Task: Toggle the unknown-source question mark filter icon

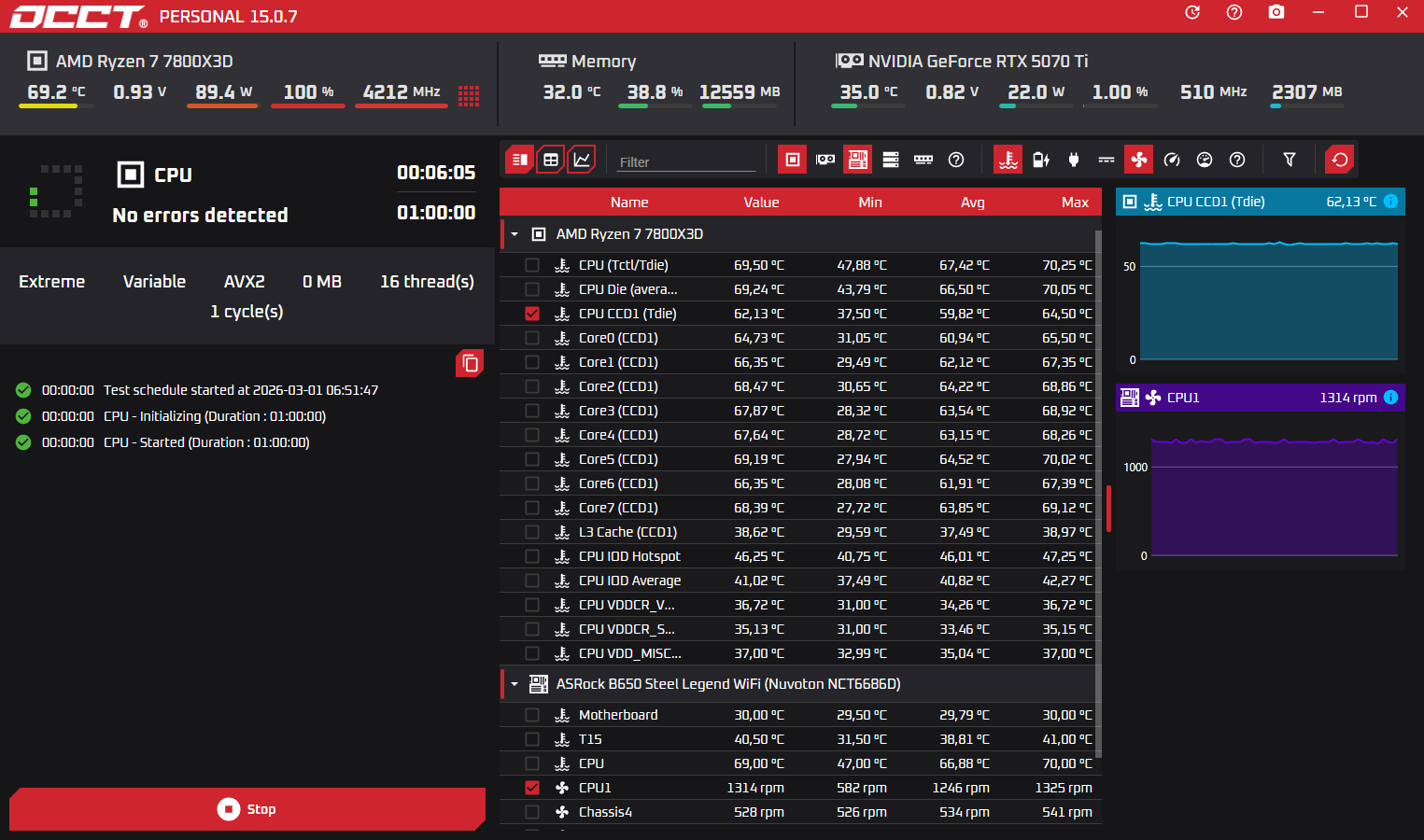Action: click(956, 160)
